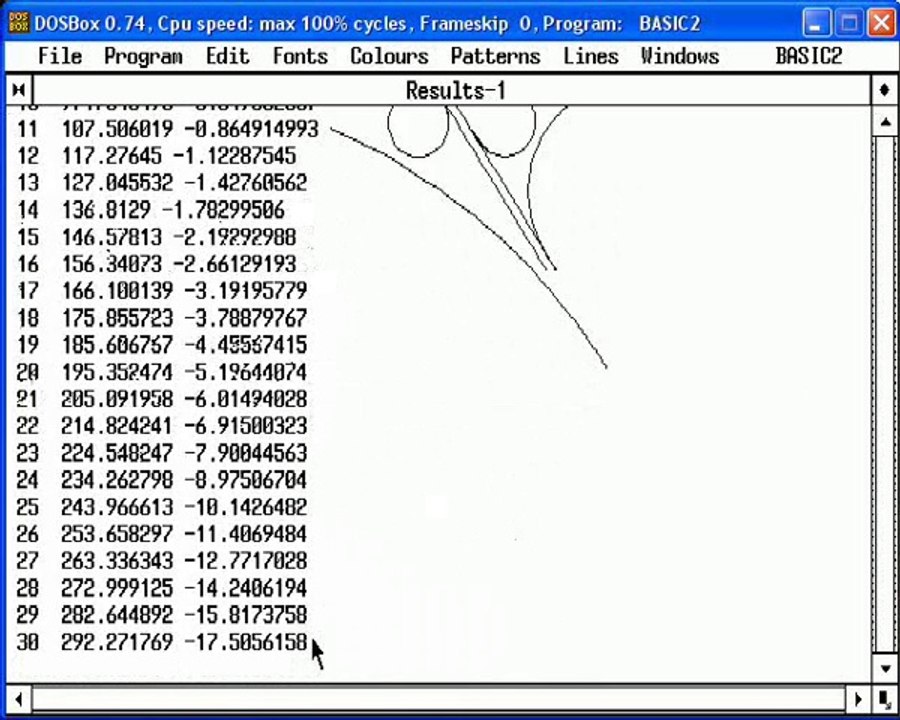This screenshot has height=720, width=900.
Task: Click the value -2.66129193
Action: pos(234,264)
